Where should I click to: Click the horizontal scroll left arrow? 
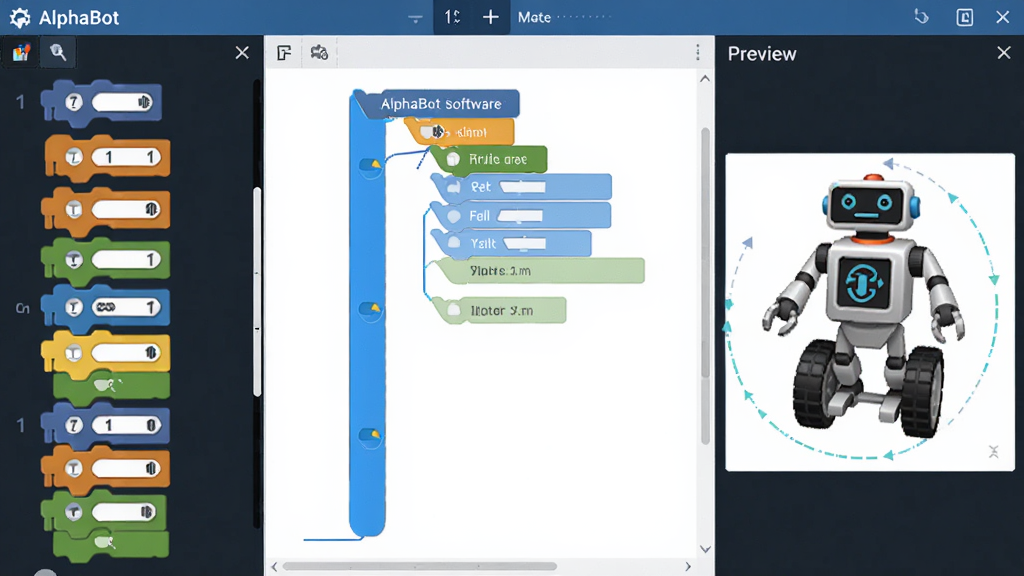274,566
